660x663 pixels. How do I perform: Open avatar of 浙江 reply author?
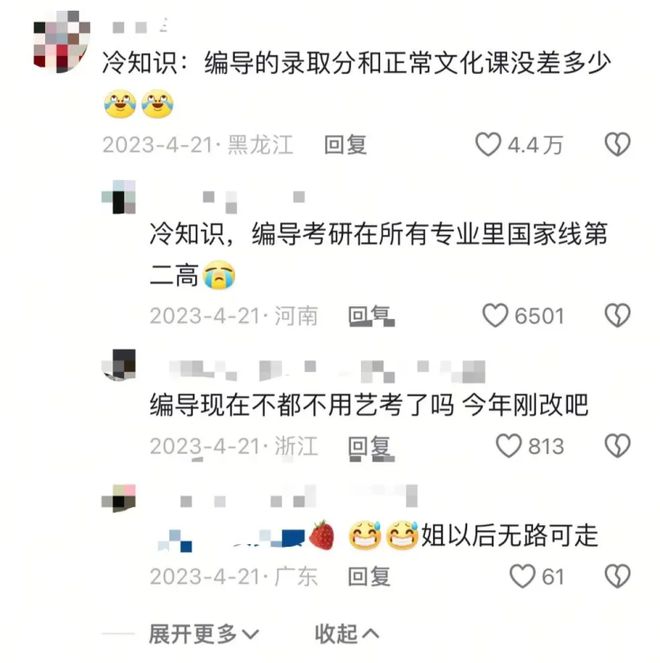(x=119, y=364)
